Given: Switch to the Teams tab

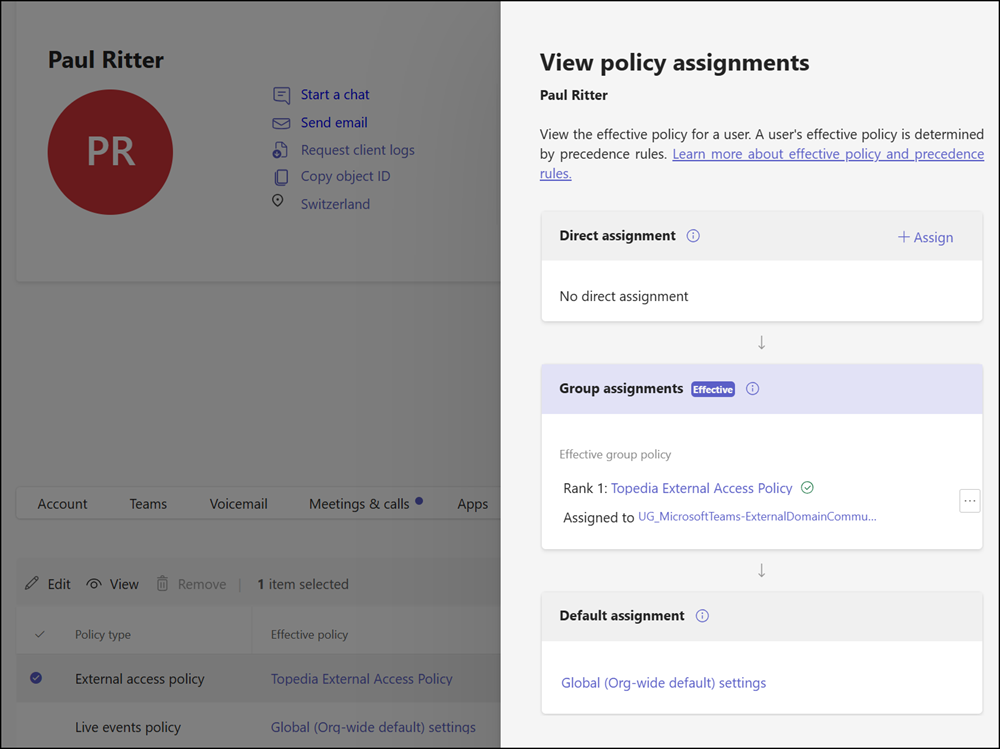Looking at the screenshot, I should pos(148,504).
